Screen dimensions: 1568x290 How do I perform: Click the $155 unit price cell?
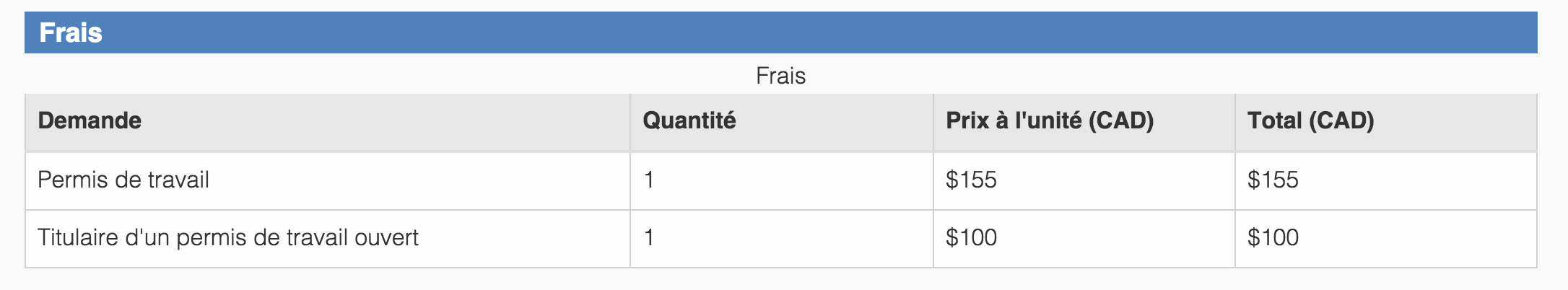[971, 180]
